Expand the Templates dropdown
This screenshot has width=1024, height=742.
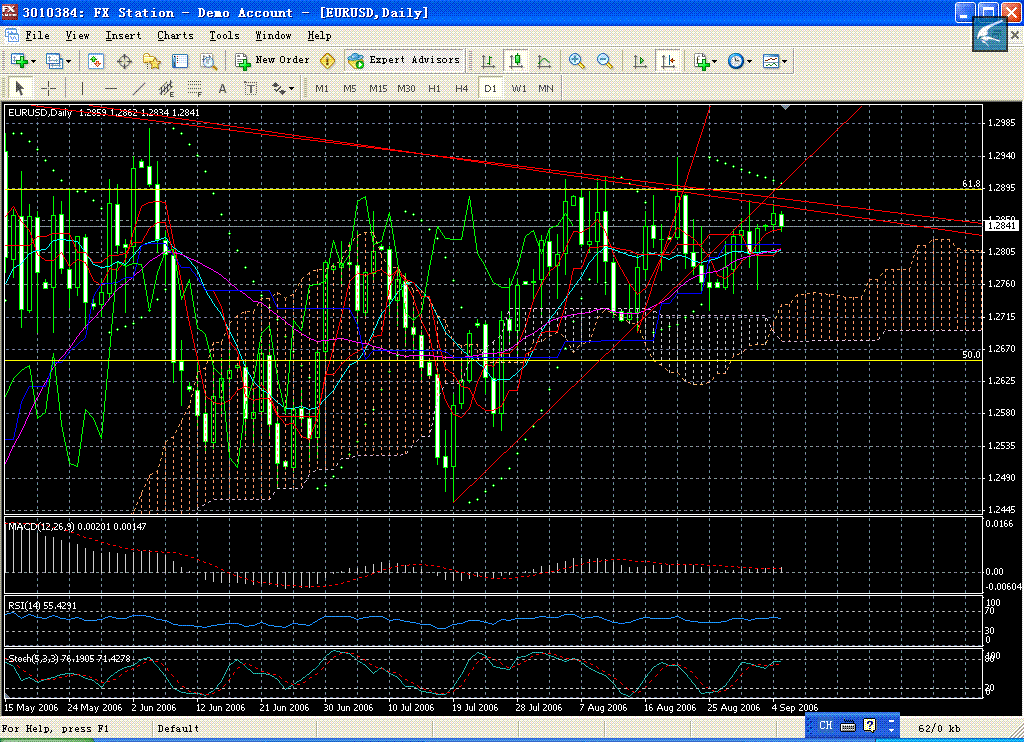[785, 61]
